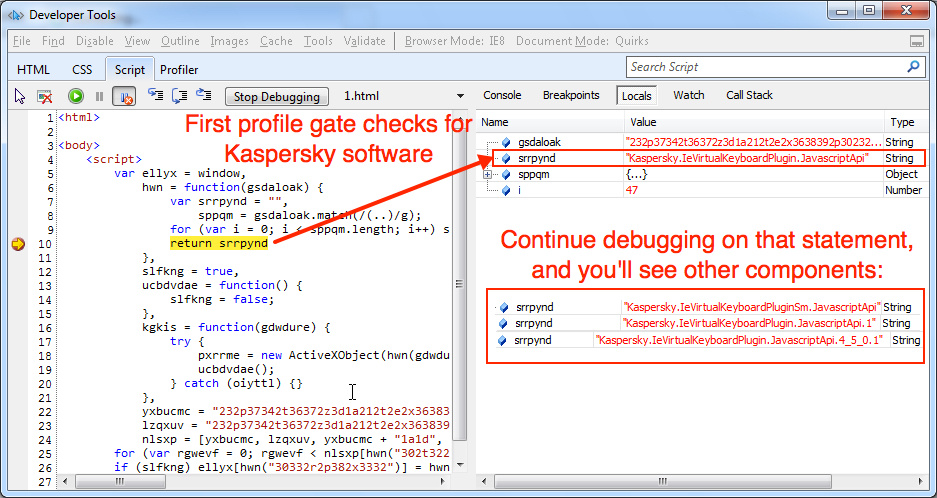Click the green Continue debugging button
The width and height of the screenshot is (937, 498).
tap(76, 96)
